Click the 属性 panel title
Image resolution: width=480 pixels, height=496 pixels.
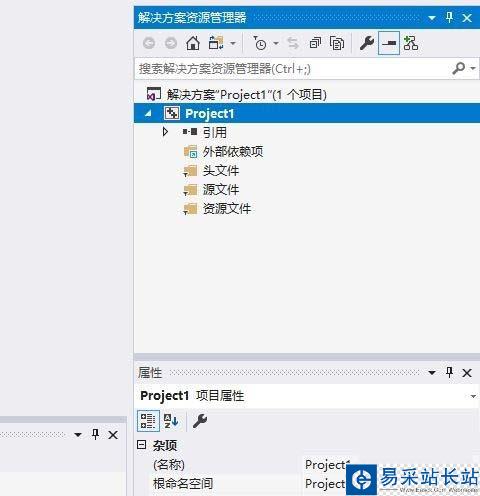click(150, 373)
